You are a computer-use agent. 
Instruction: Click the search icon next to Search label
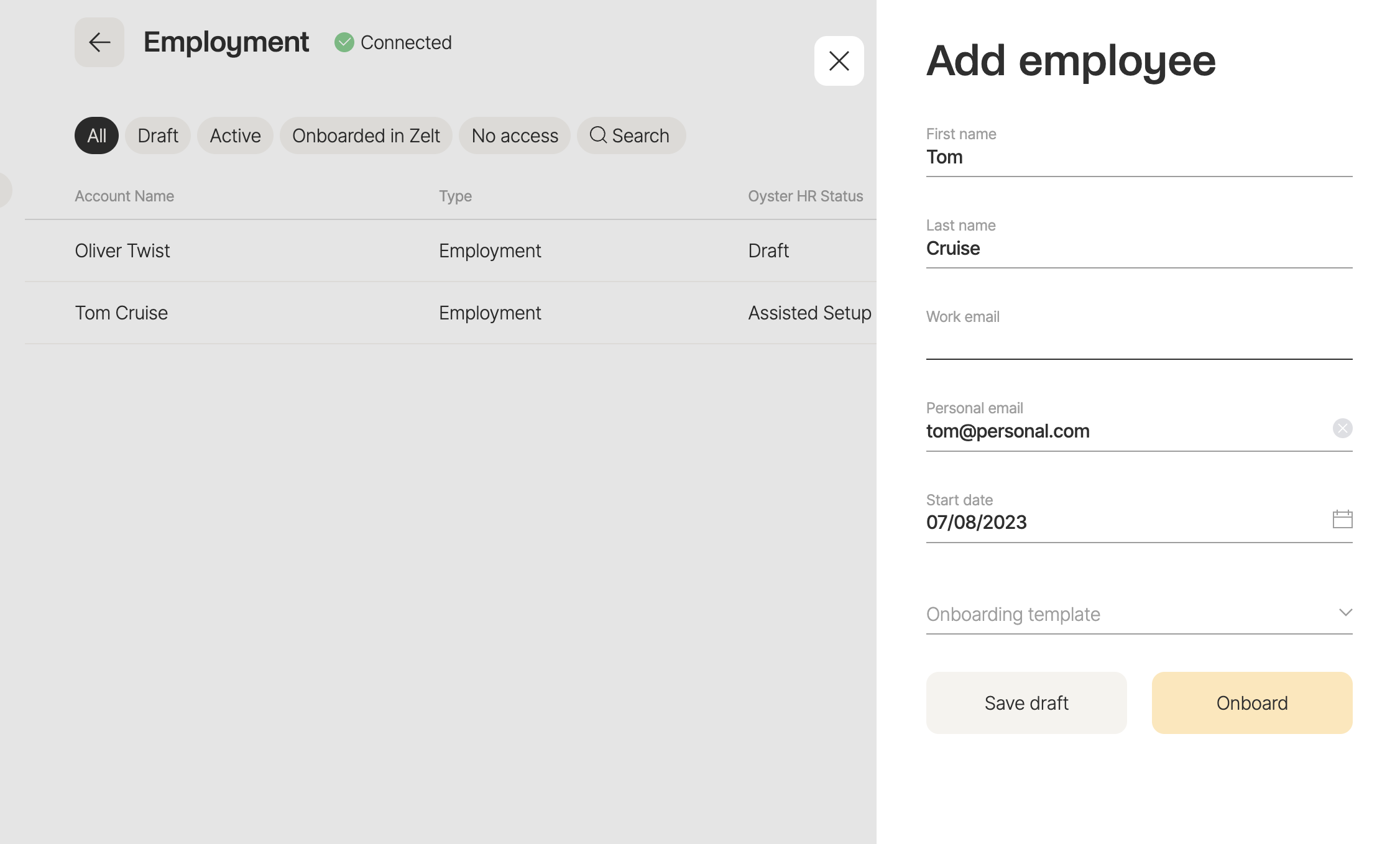pos(598,135)
